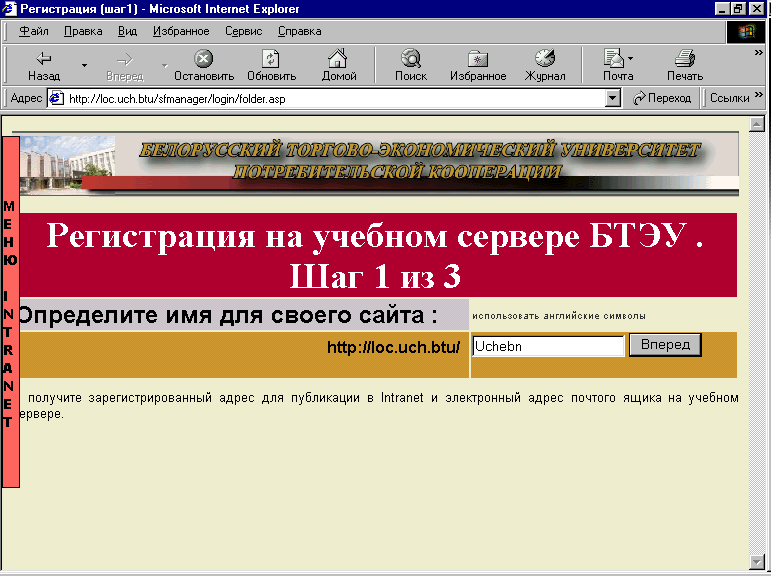This screenshot has width=771, height=576.
Task: Print the page with Печать
Action: click(685, 65)
